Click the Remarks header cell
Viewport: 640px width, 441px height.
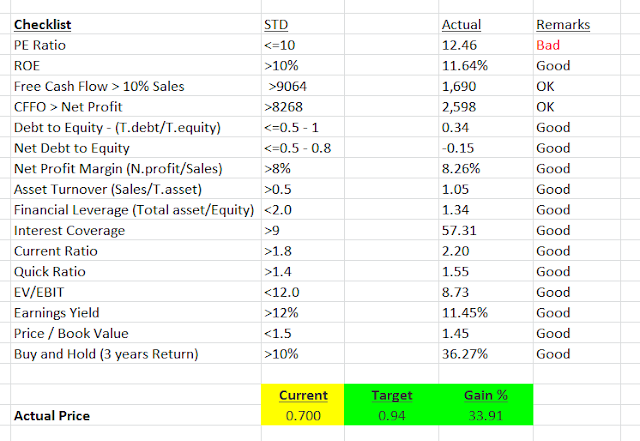tap(576, 24)
